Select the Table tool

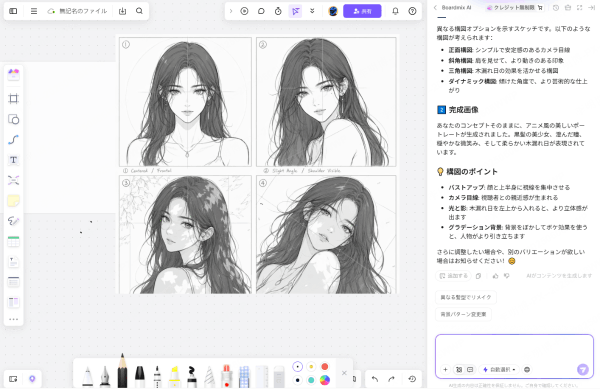[13, 241]
